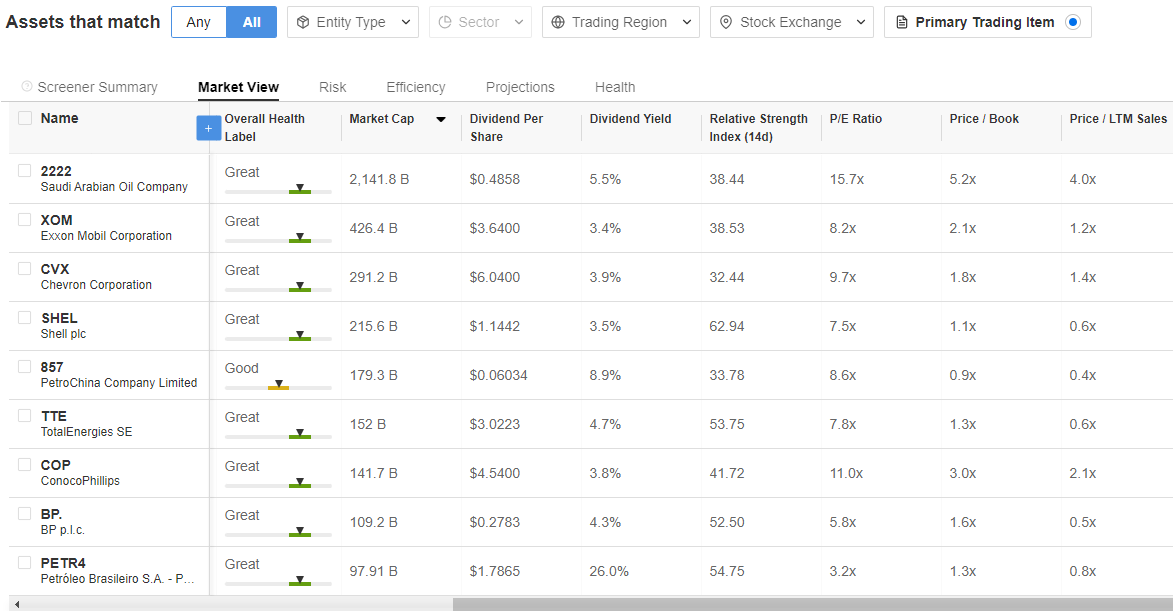Sort by the Name column header
The width and height of the screenshot is (1173, 611).
[x=59, y=118]
